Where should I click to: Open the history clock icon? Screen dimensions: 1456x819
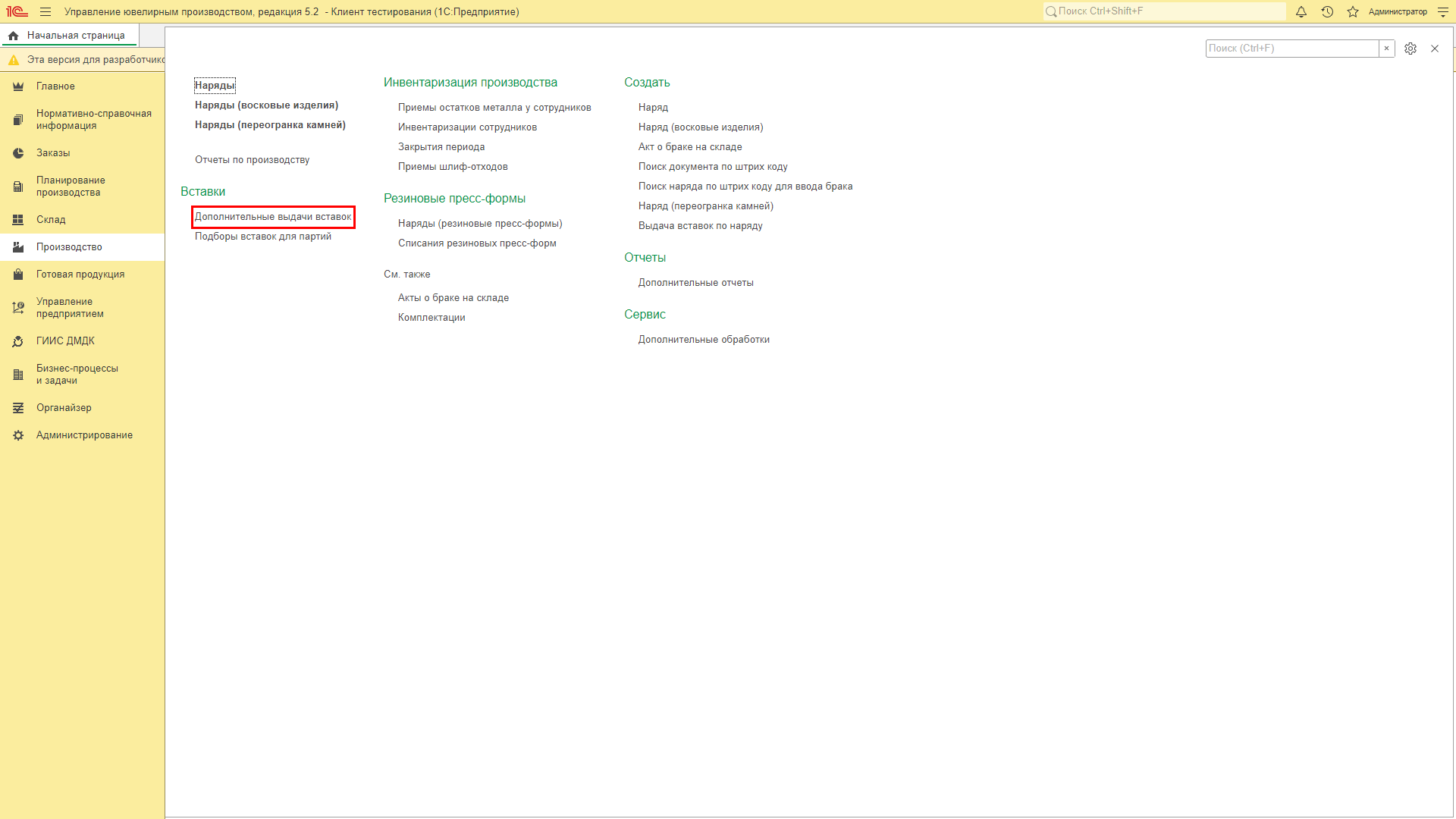tap(1327, 12)
